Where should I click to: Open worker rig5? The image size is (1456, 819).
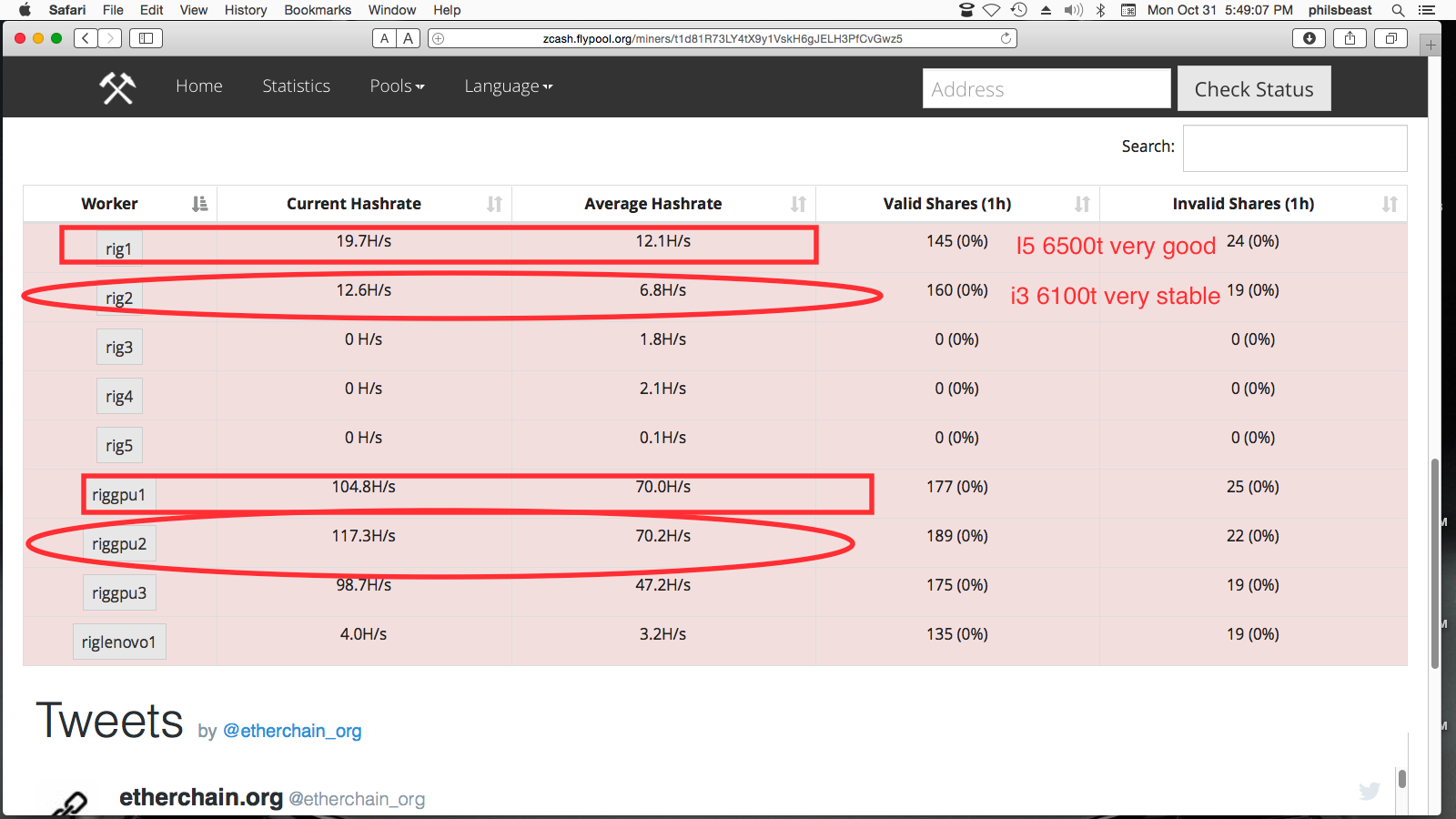tap(119, 445)
